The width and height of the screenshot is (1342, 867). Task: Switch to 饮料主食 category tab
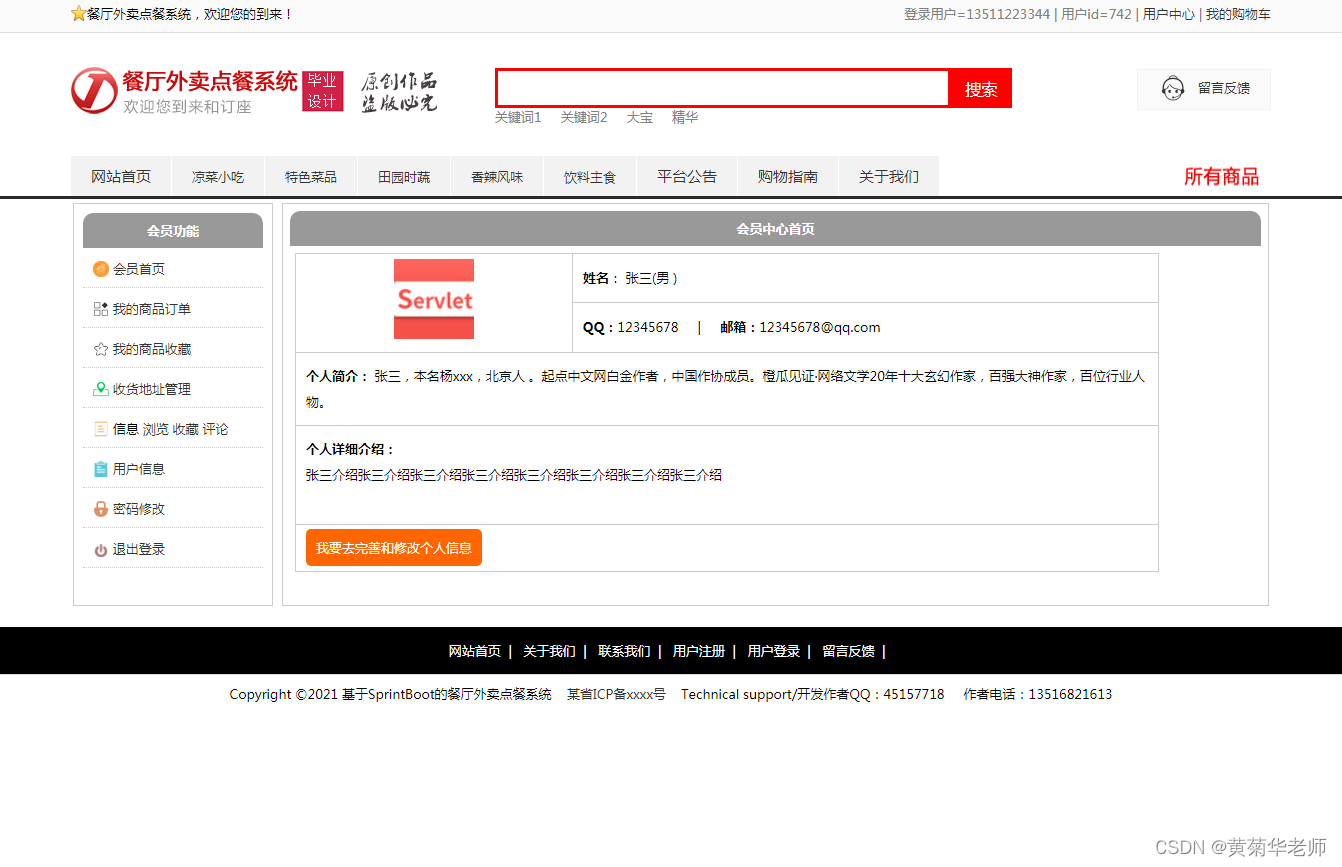[x=589, y=175]
